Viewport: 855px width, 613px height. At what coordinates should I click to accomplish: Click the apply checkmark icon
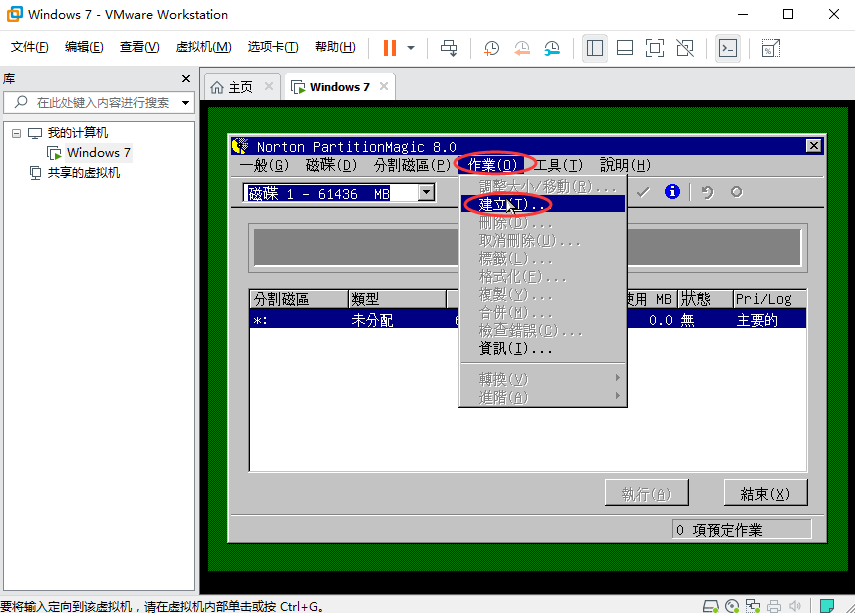point(643,192)
